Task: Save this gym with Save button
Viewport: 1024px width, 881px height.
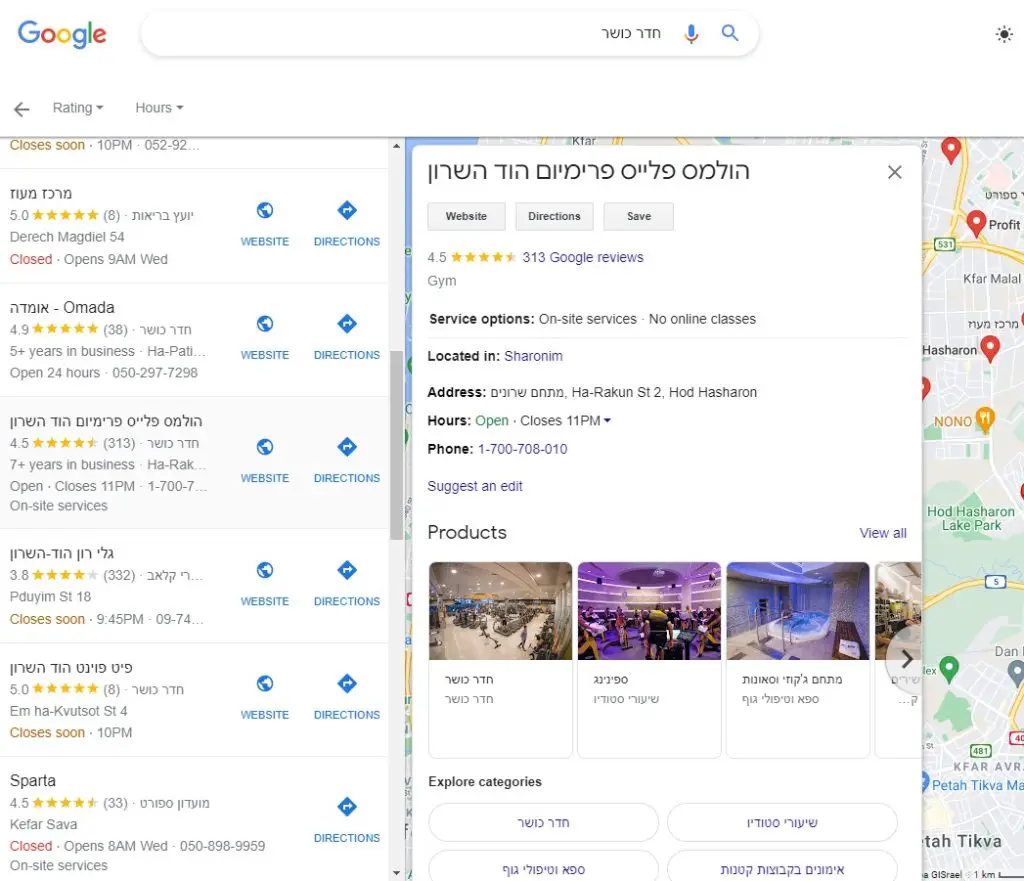Action: 639,216
